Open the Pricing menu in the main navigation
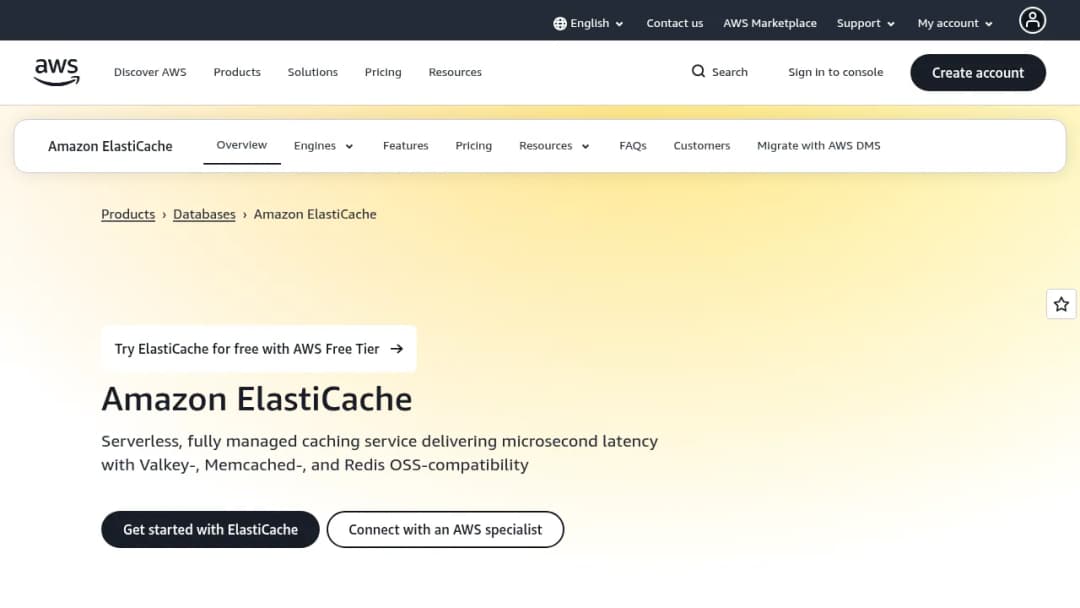This screenshot has width=1080, height=608. [383, 72]
